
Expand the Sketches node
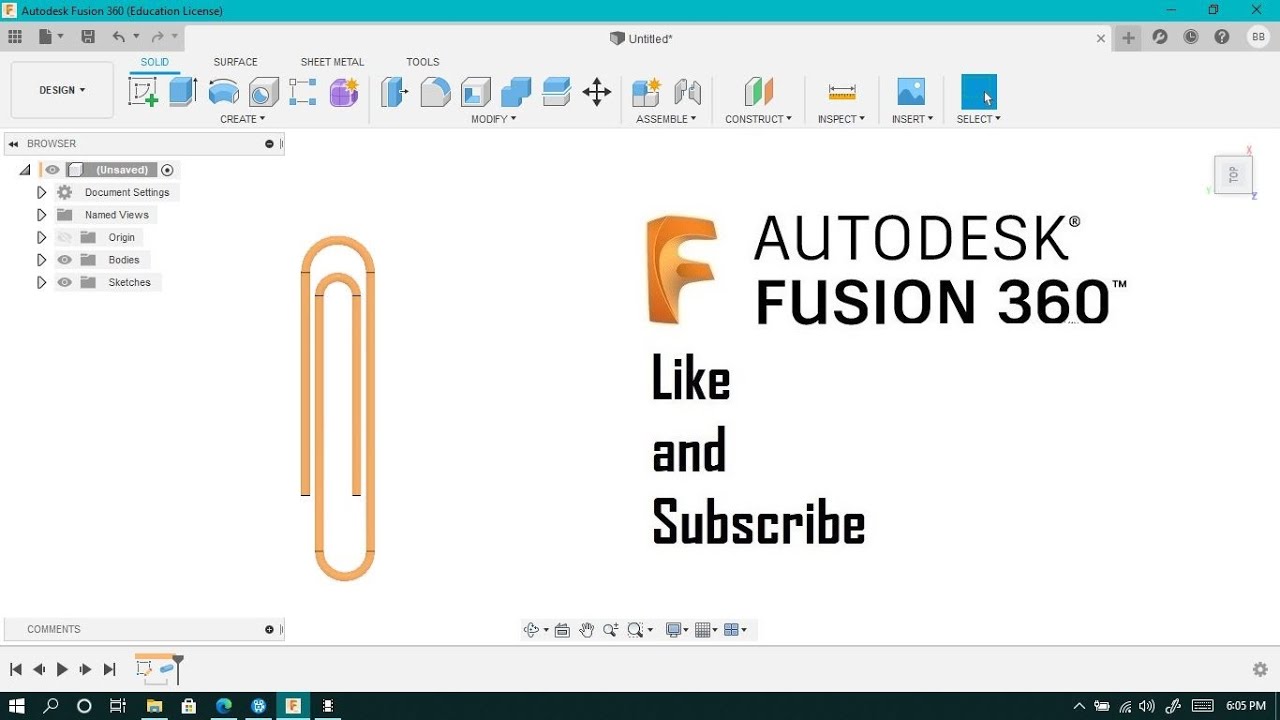[41, 282]
